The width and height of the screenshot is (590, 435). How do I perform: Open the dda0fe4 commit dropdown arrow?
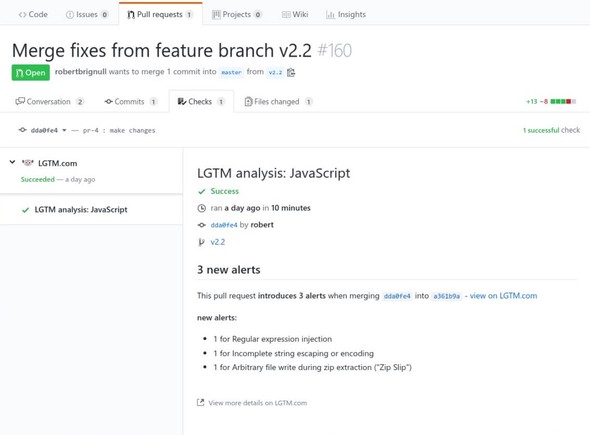(x=64, y=130)
